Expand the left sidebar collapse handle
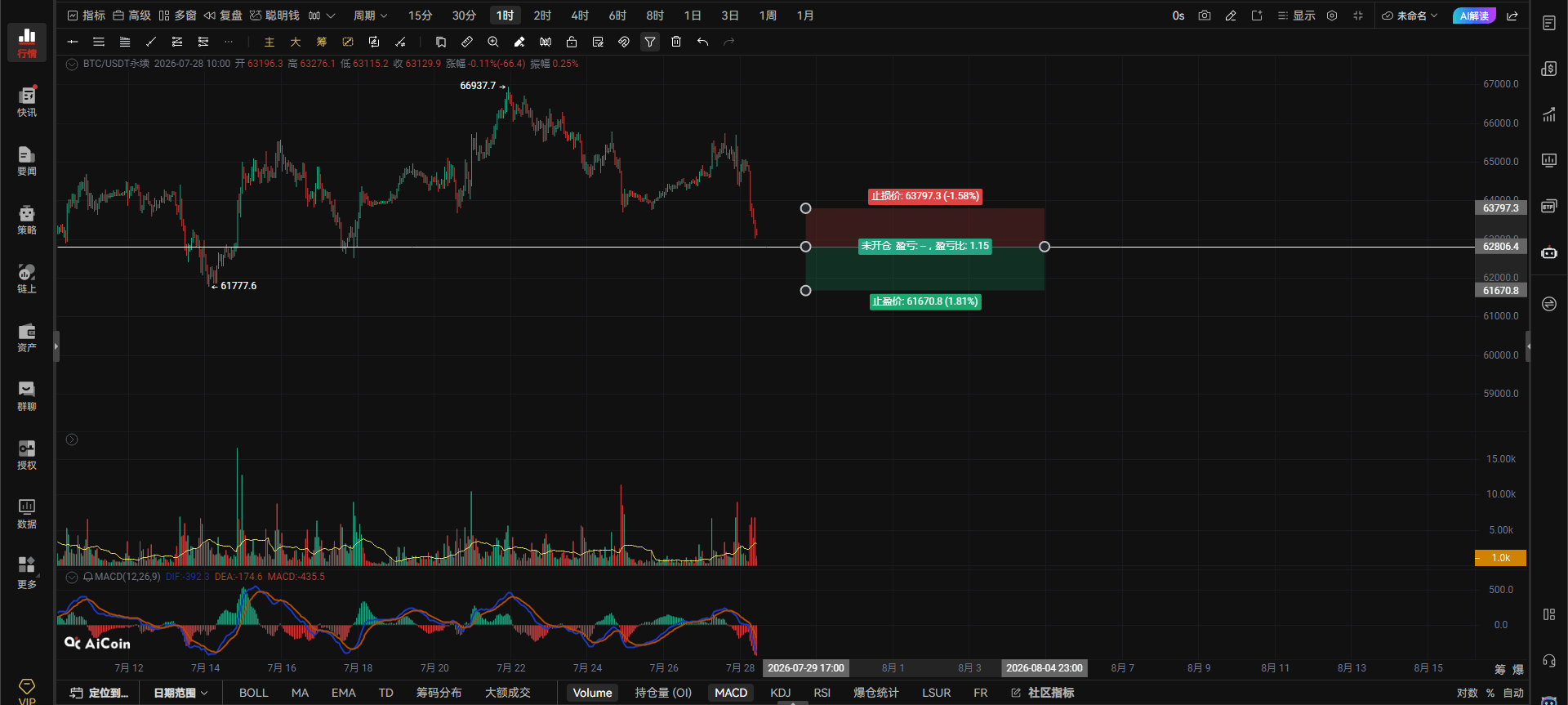Viewport: 1568px width, 705px height. click(56, 346)
